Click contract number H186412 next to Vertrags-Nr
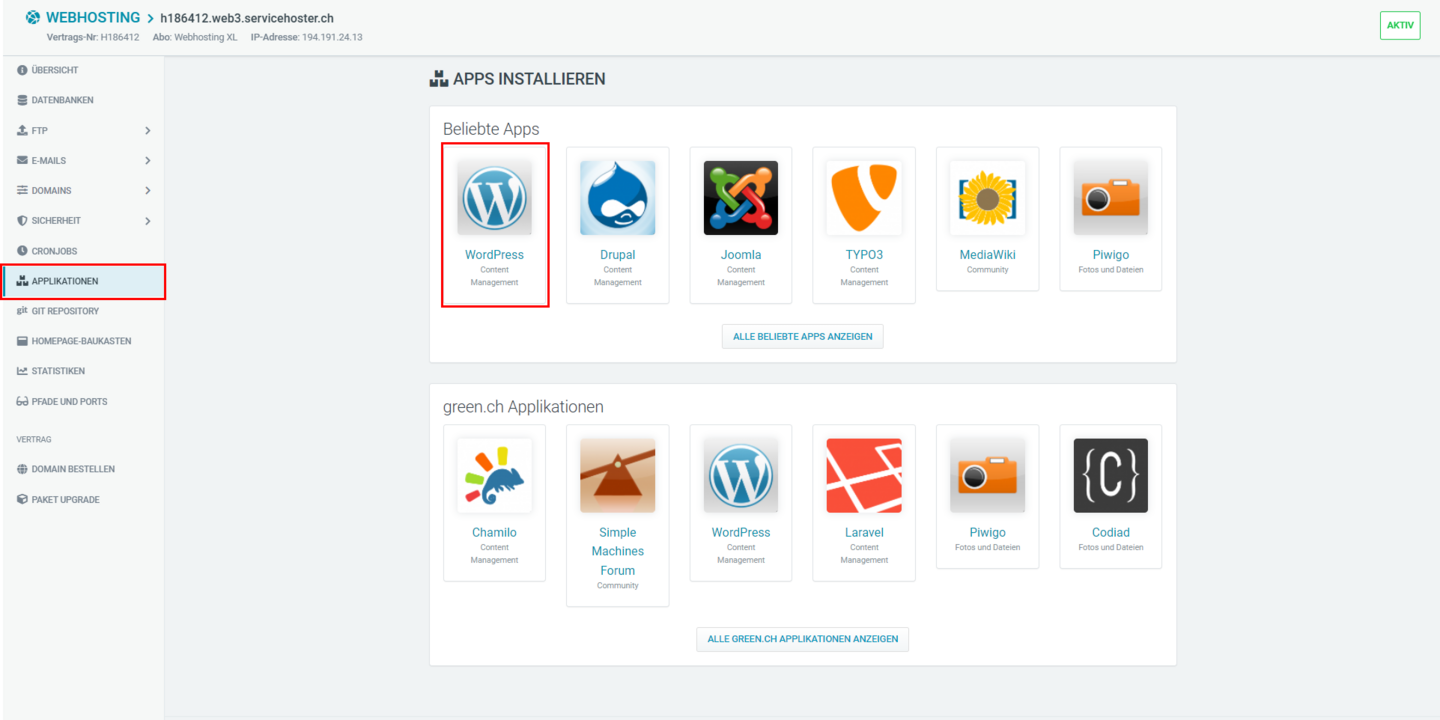 [x=120, y=38]
